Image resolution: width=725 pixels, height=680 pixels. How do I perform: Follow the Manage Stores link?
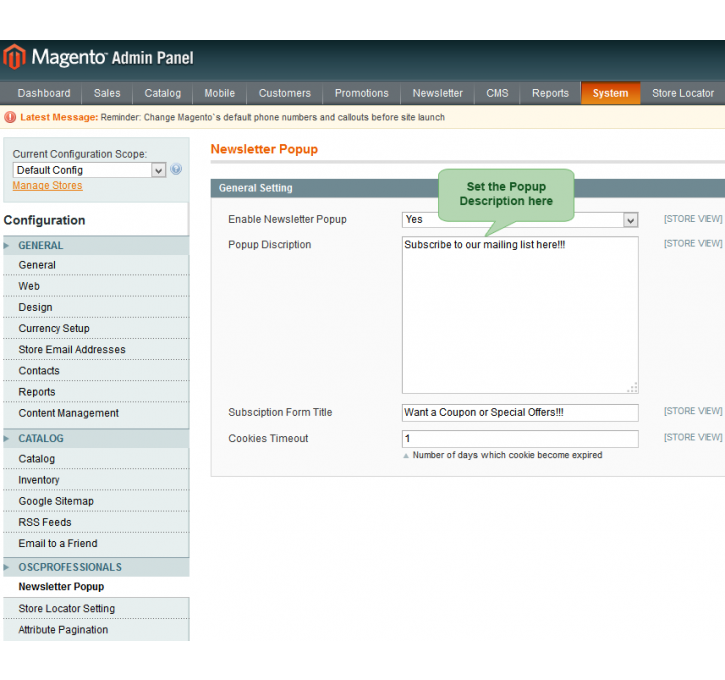[x=47, y=186]
